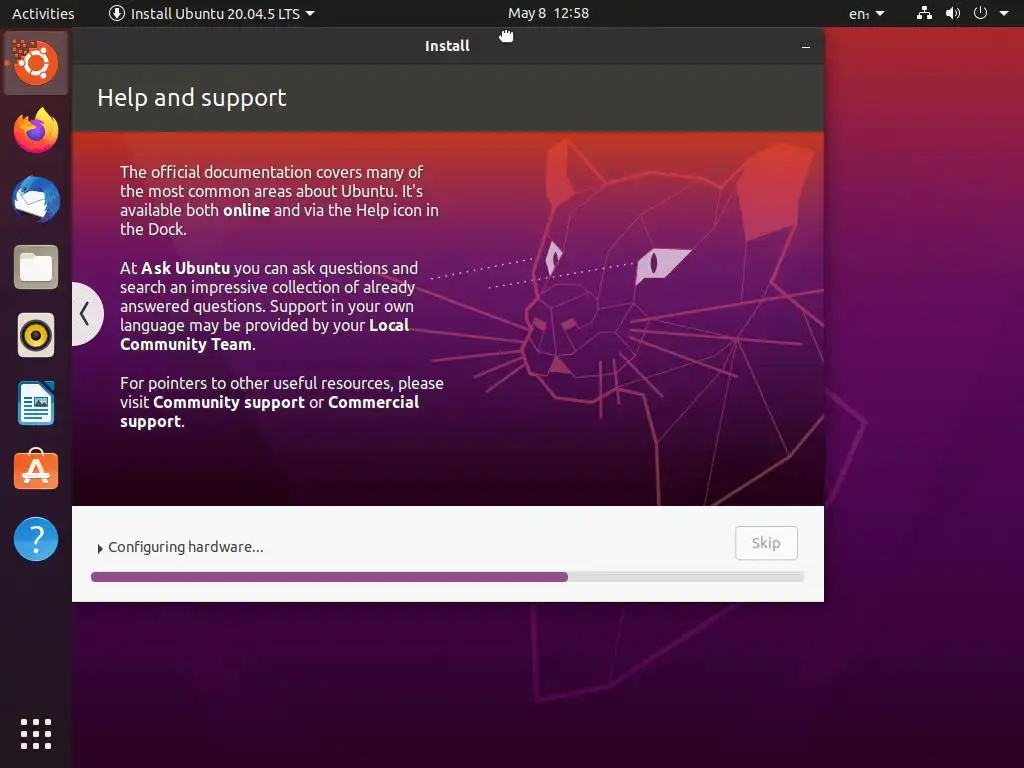Click the 'Configuring hardware...' status text
The height and width of the screenshot is (768, 1024).
(x=185, y=547)
